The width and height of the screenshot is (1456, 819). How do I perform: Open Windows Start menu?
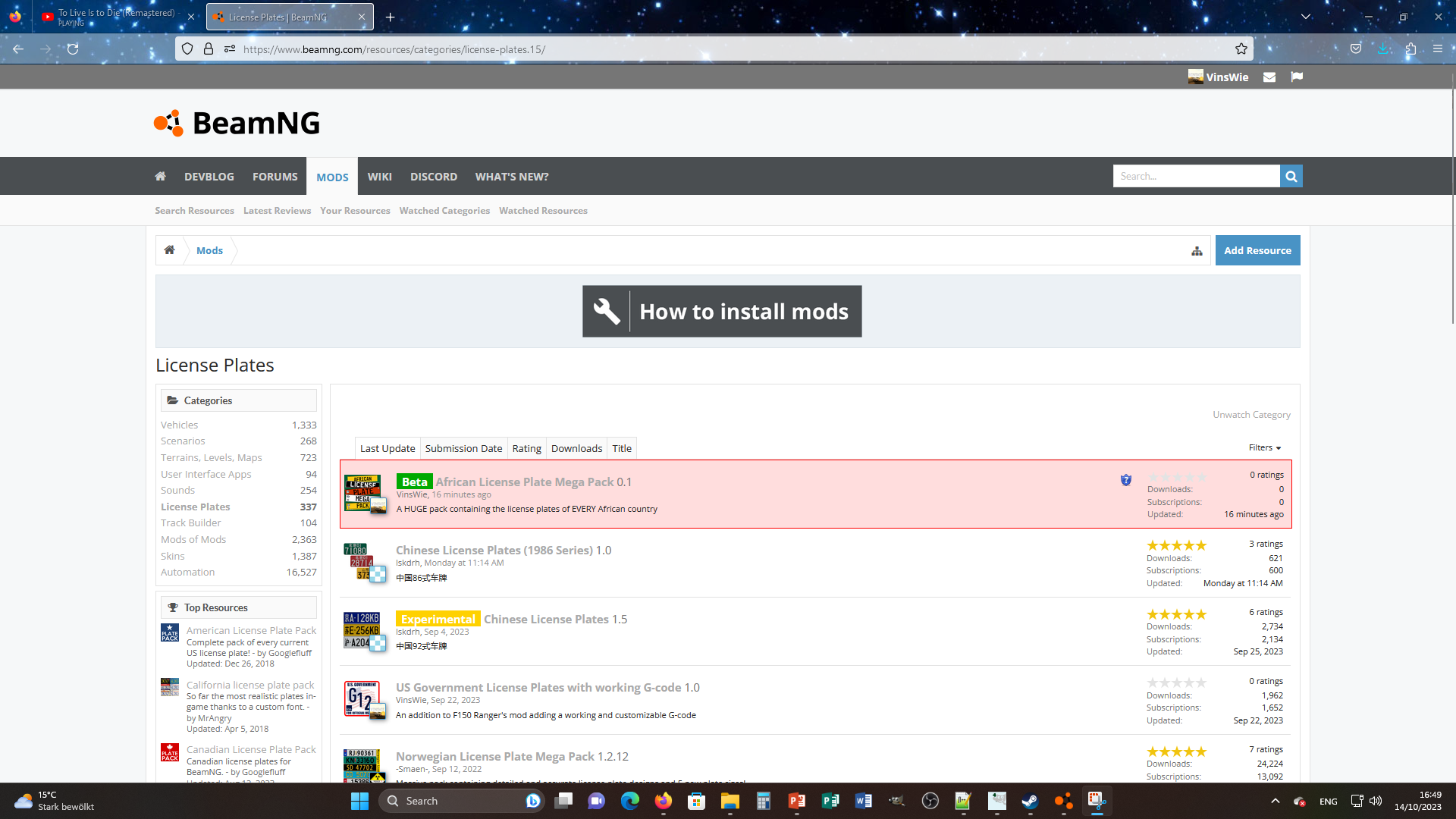pyautogui.click(x=359, y=801)
